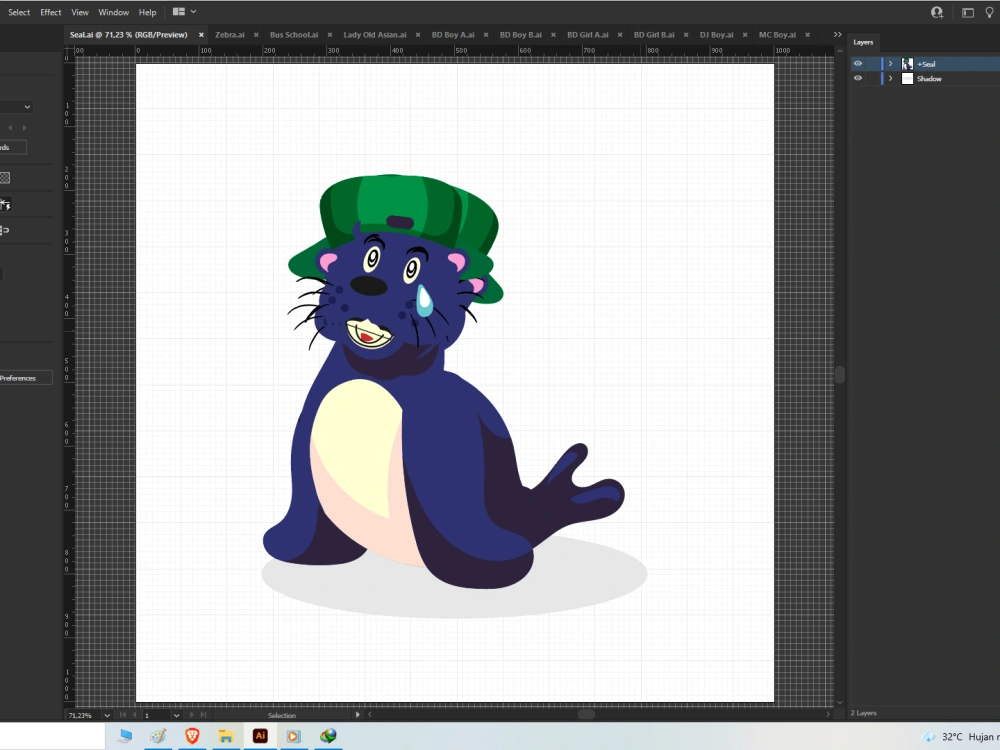Click the Preferences button in left panel

tap(25, 378)
